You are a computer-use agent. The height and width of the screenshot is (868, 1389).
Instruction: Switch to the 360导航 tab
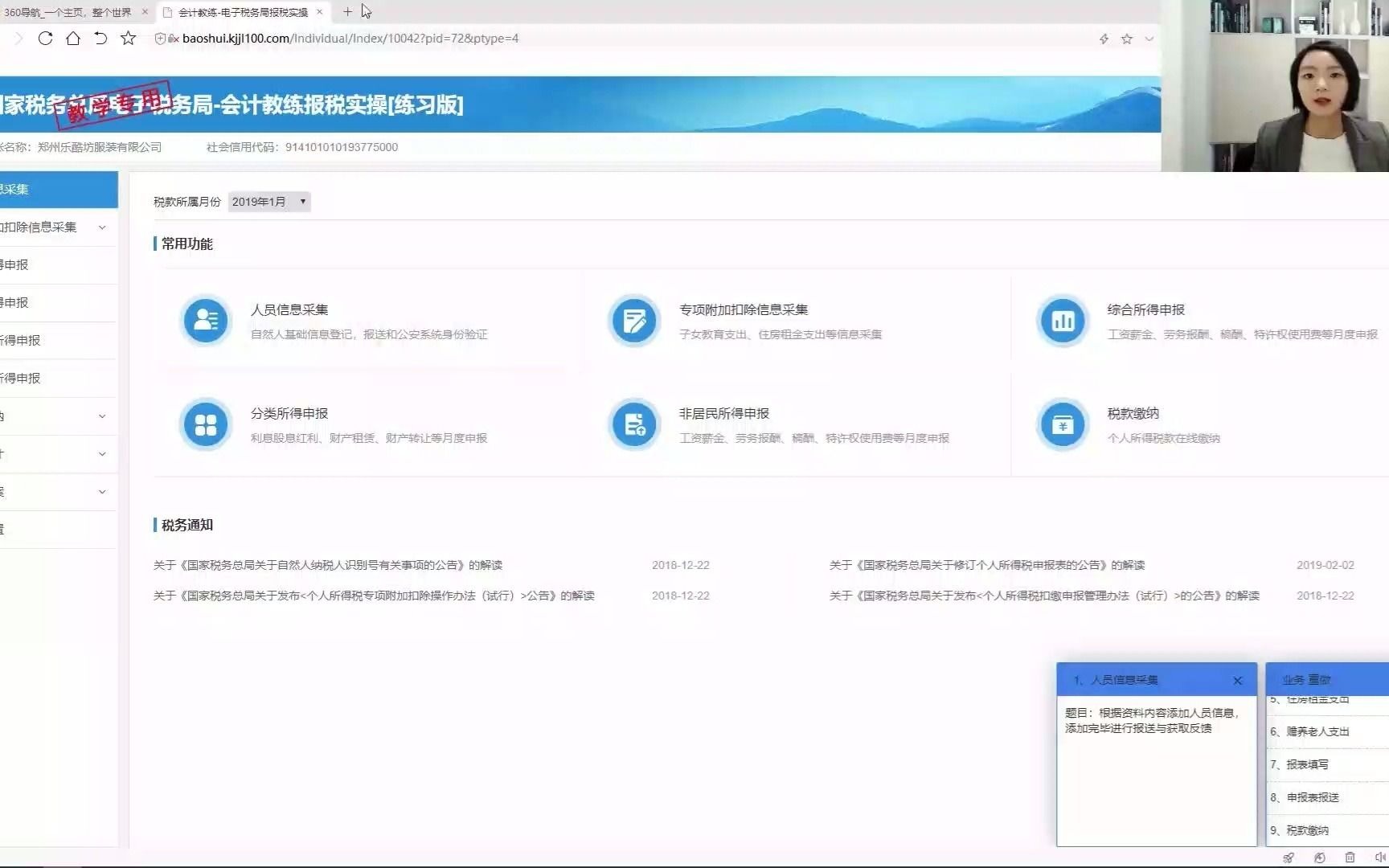pyautogui.click(x=68, y=12)
